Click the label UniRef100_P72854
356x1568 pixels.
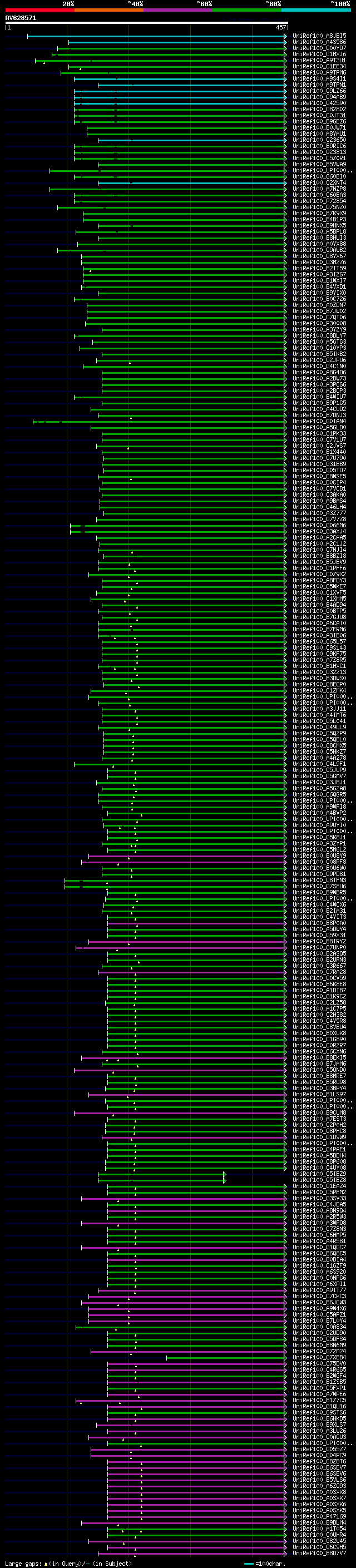tap(319, 201)
